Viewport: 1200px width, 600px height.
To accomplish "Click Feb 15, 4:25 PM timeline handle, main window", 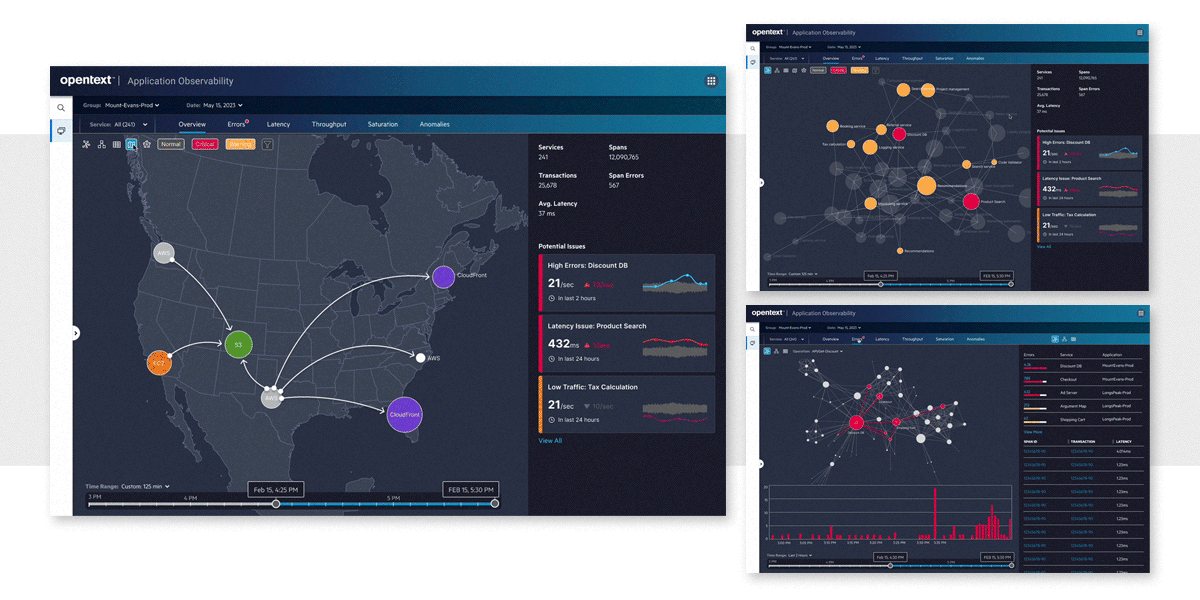I will click(276, 504).
